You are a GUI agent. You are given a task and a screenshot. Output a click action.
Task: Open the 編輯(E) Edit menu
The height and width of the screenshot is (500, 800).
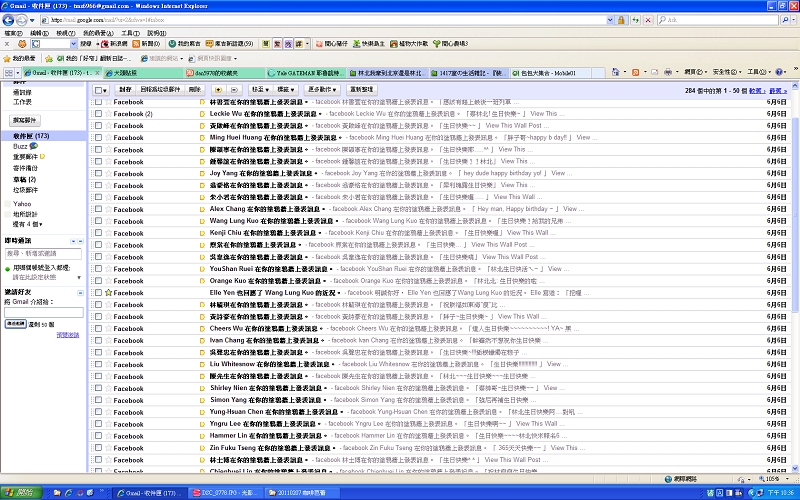point(39,33)
